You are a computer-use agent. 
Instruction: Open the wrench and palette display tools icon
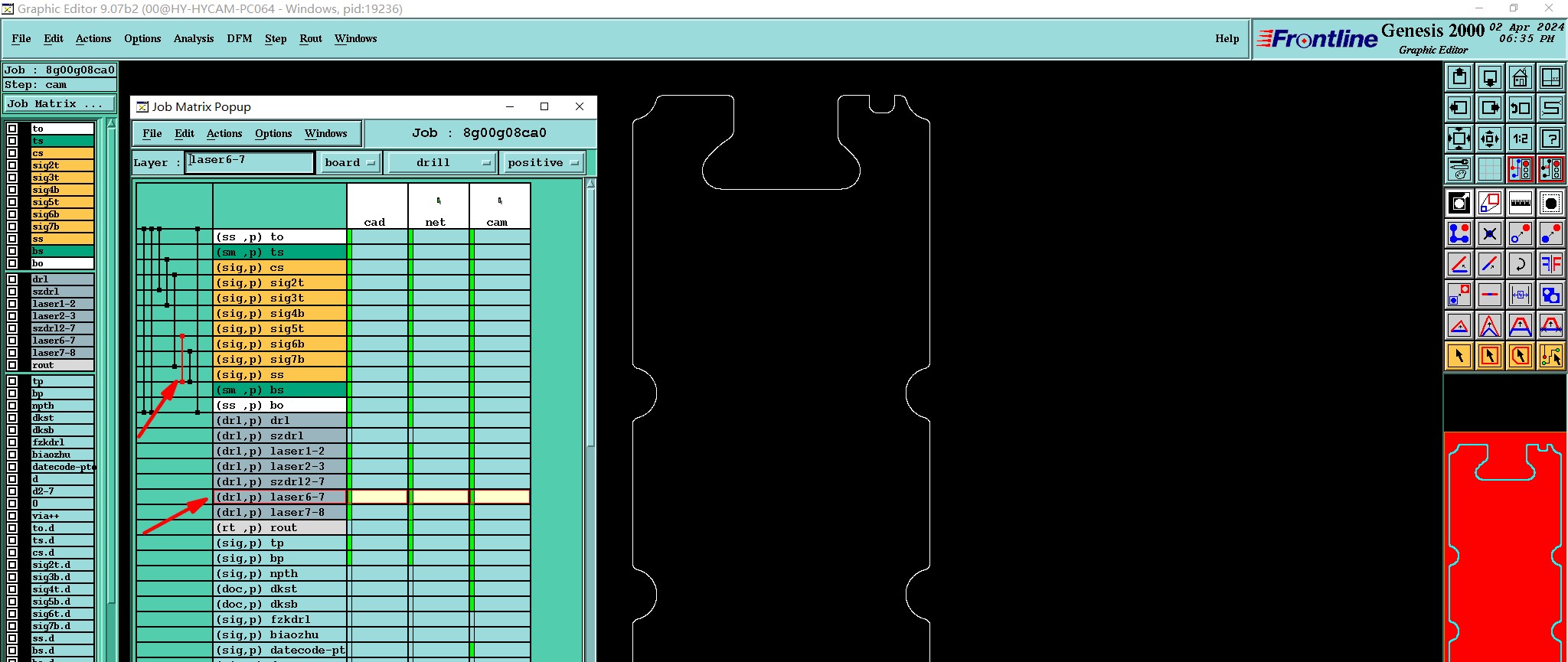click(x=1459, y=168)
